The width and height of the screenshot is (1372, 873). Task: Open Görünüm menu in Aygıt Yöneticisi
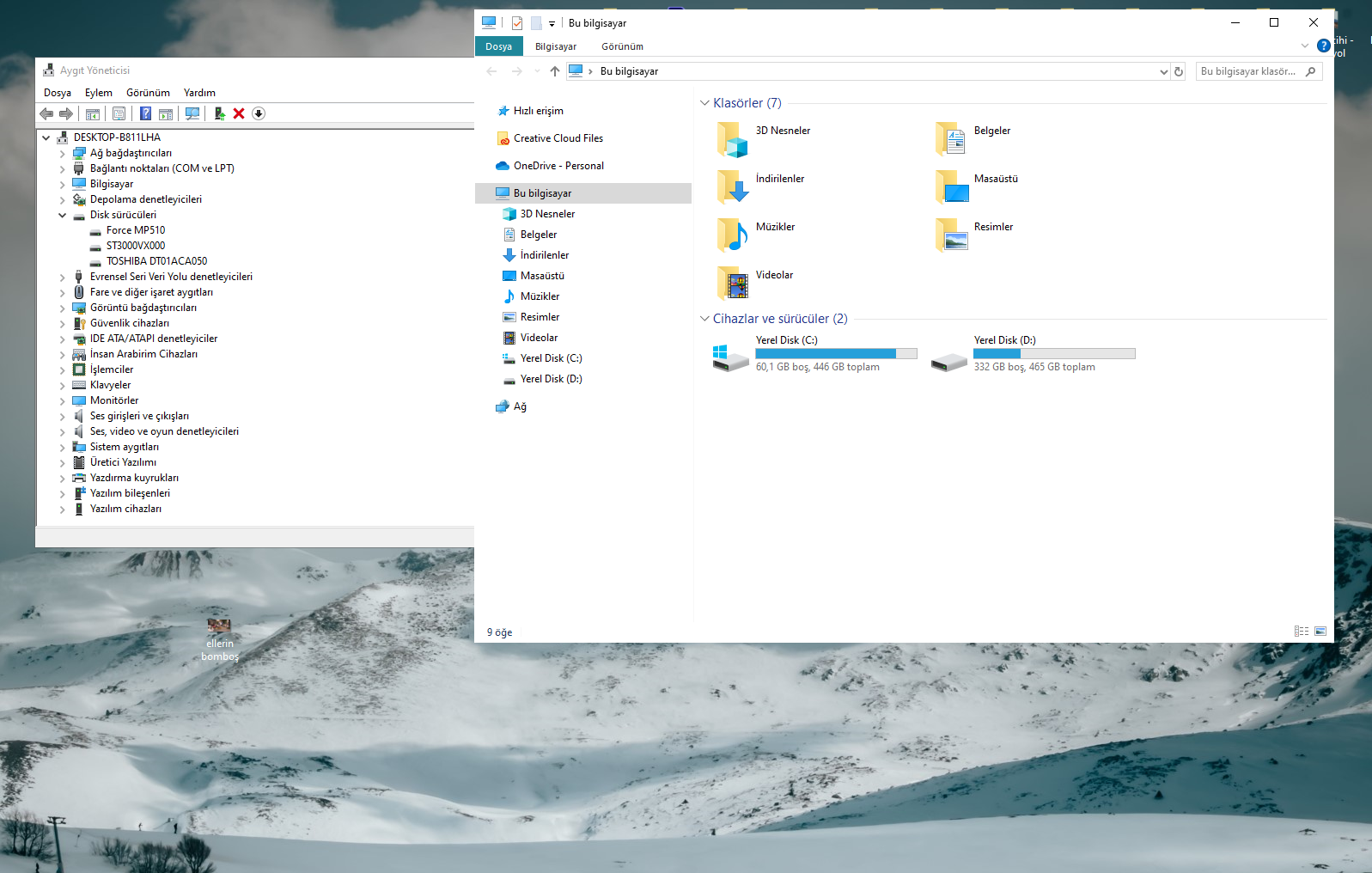(148, 93)
